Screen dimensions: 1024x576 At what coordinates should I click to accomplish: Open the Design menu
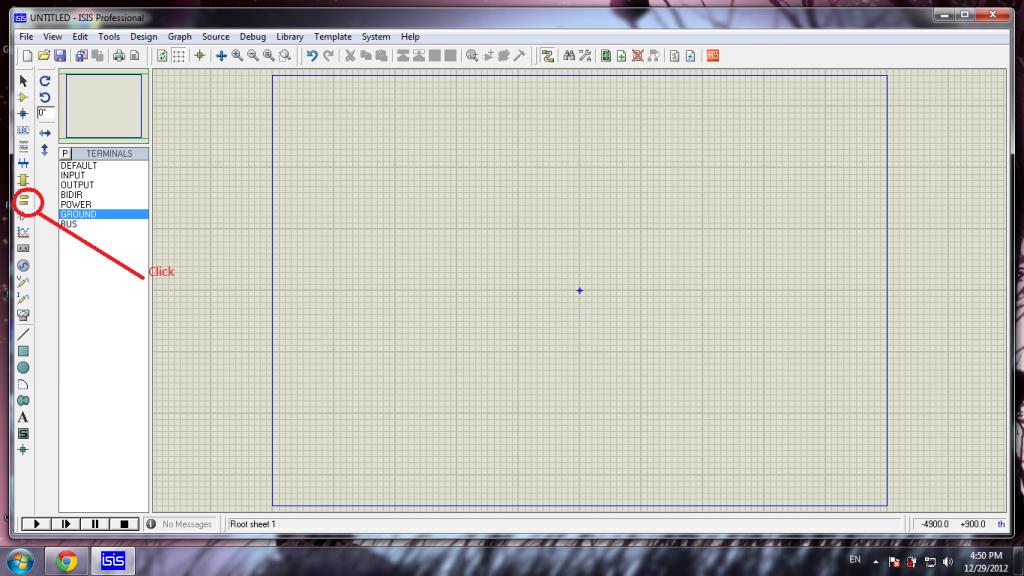[x=144, y=37]
